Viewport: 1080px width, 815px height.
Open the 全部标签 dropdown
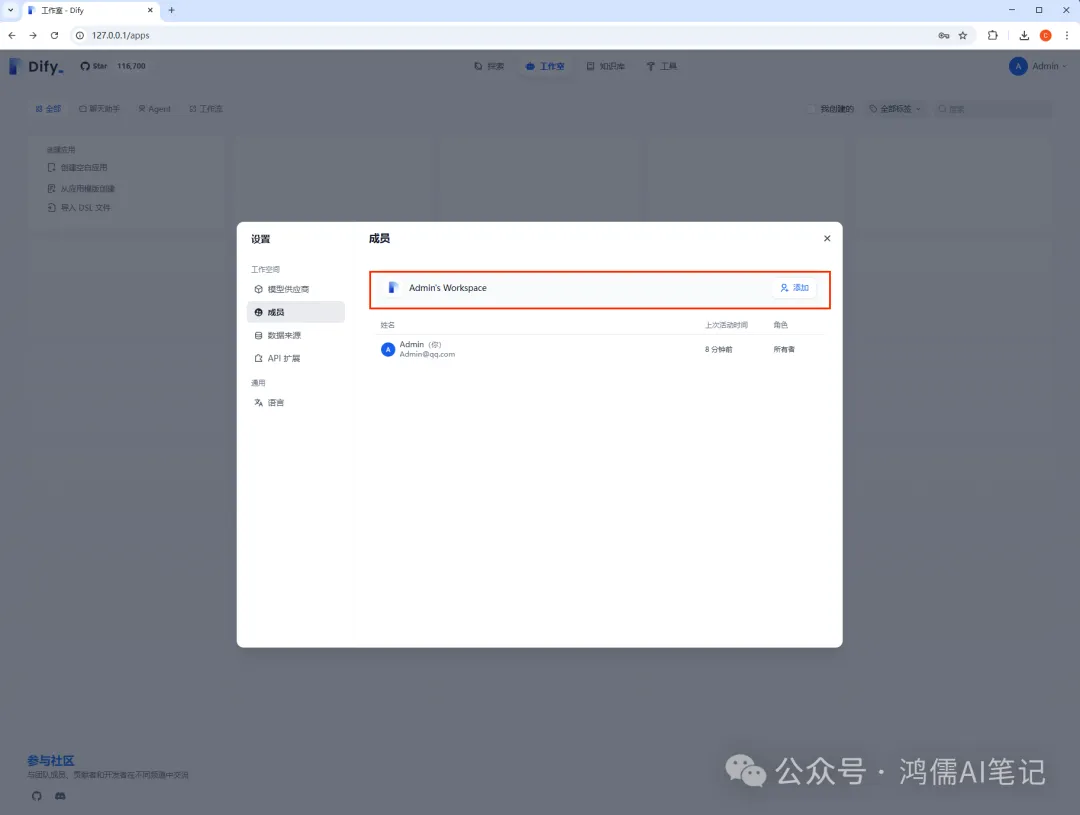pyautogui.click(x=895, y=109)
